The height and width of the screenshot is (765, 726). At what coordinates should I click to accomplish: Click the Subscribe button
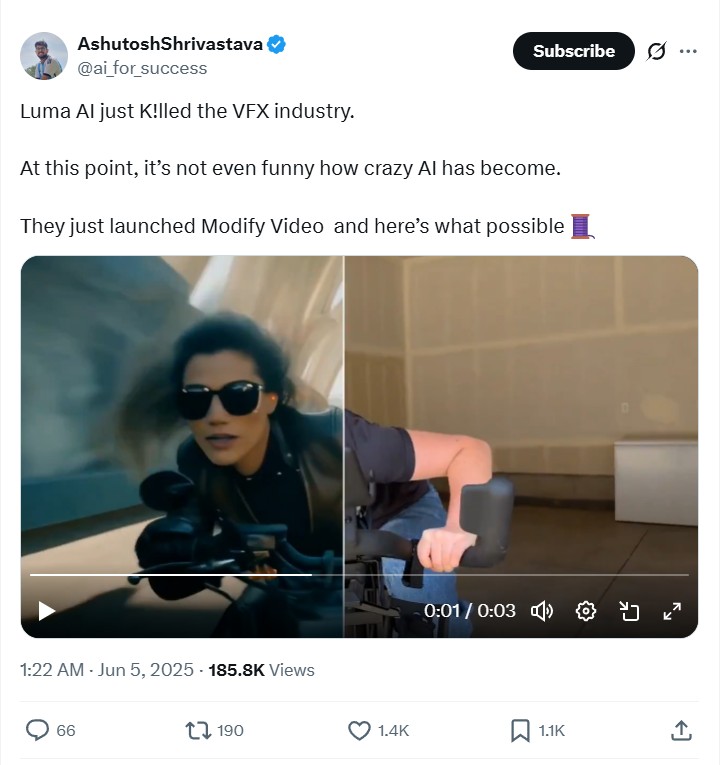[x=573, y=51]
